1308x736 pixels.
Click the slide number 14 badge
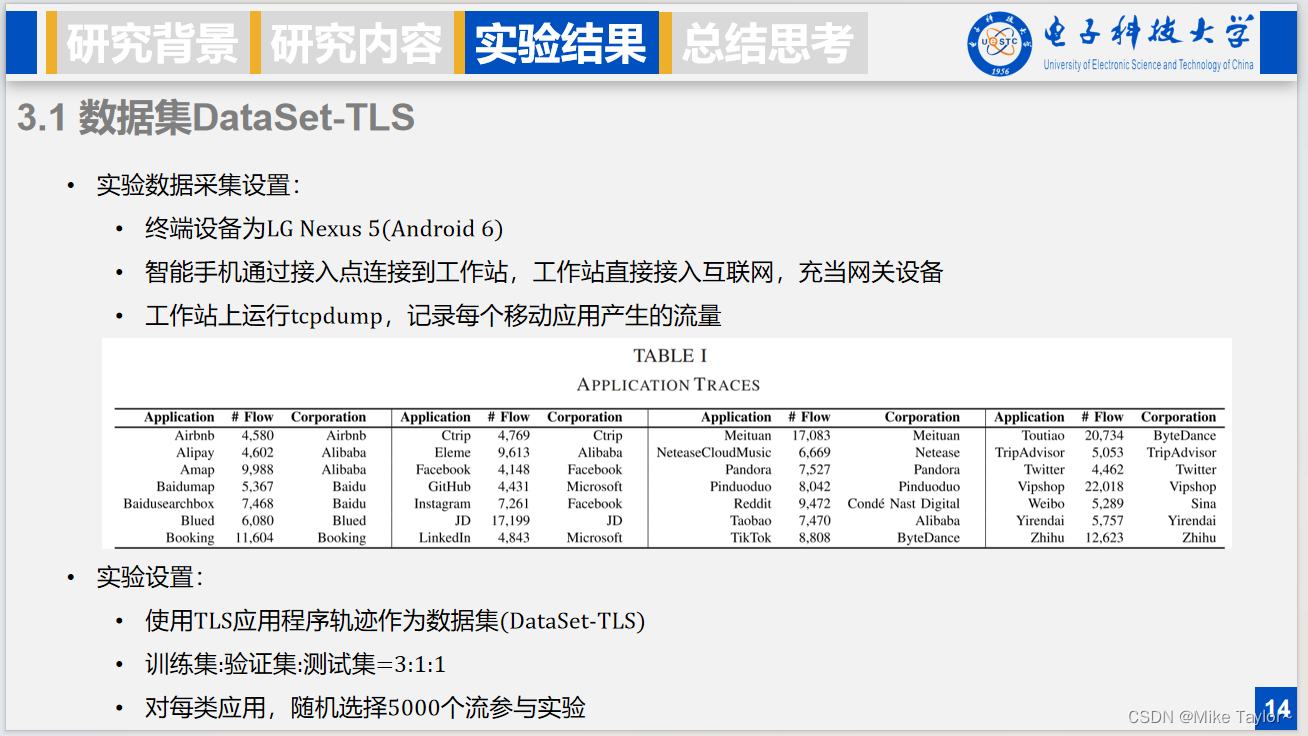[1276, 708]
